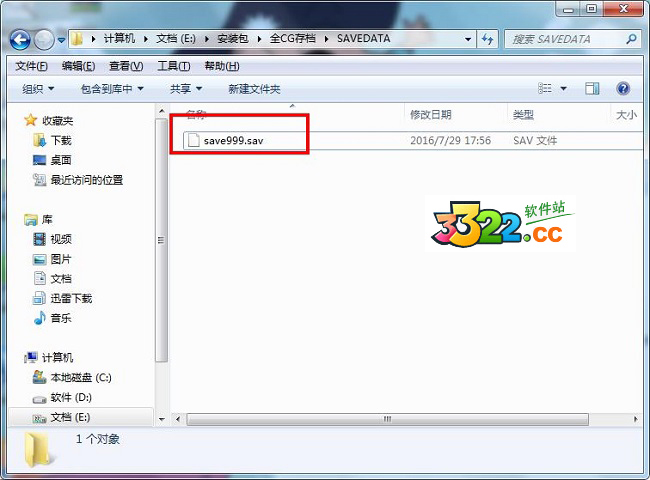650x480 pixels.
Task: Click the SAV 文件 type cell
Action: click(x=535, y=141)
